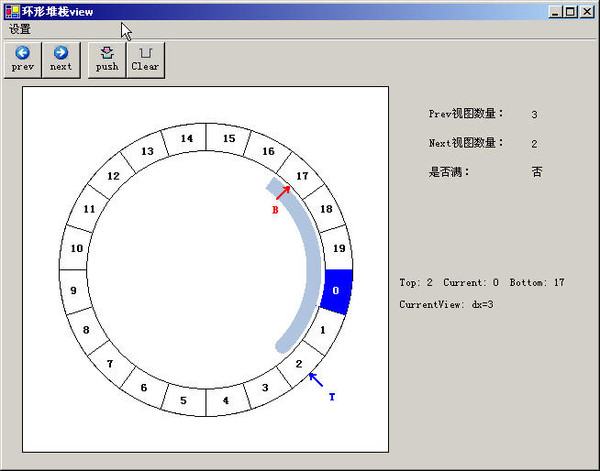Click ring segment 17

click(304, 177)
